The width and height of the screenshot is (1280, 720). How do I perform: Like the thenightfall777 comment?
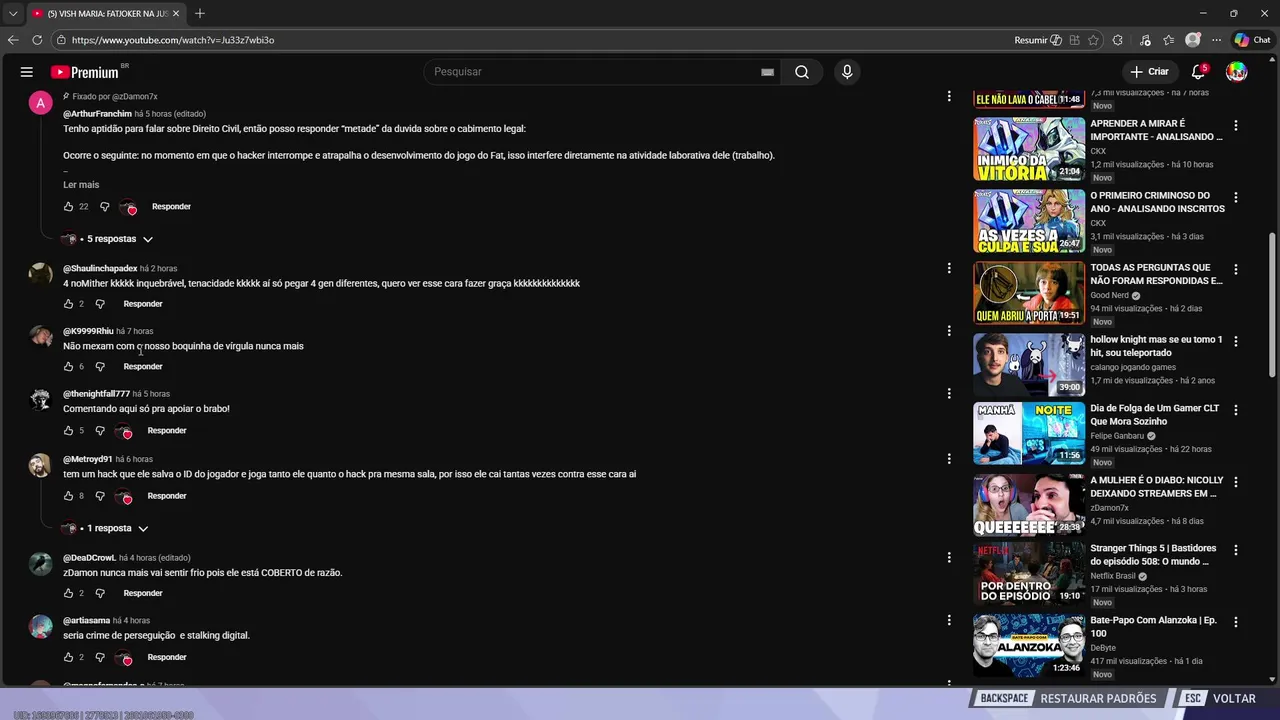(x=69, y=431)
